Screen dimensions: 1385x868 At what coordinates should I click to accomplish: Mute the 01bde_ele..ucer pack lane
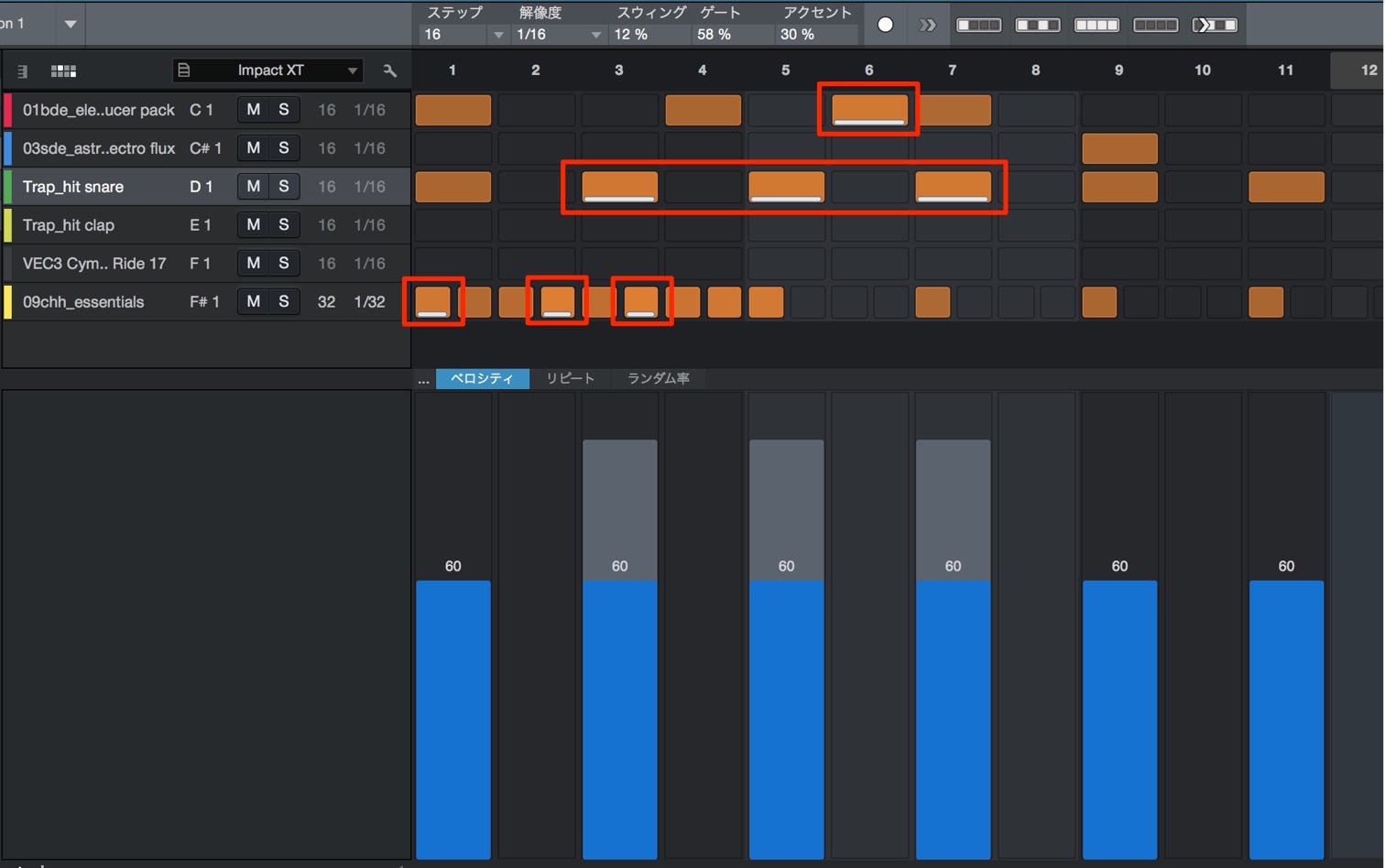click(x=253, y=110)
